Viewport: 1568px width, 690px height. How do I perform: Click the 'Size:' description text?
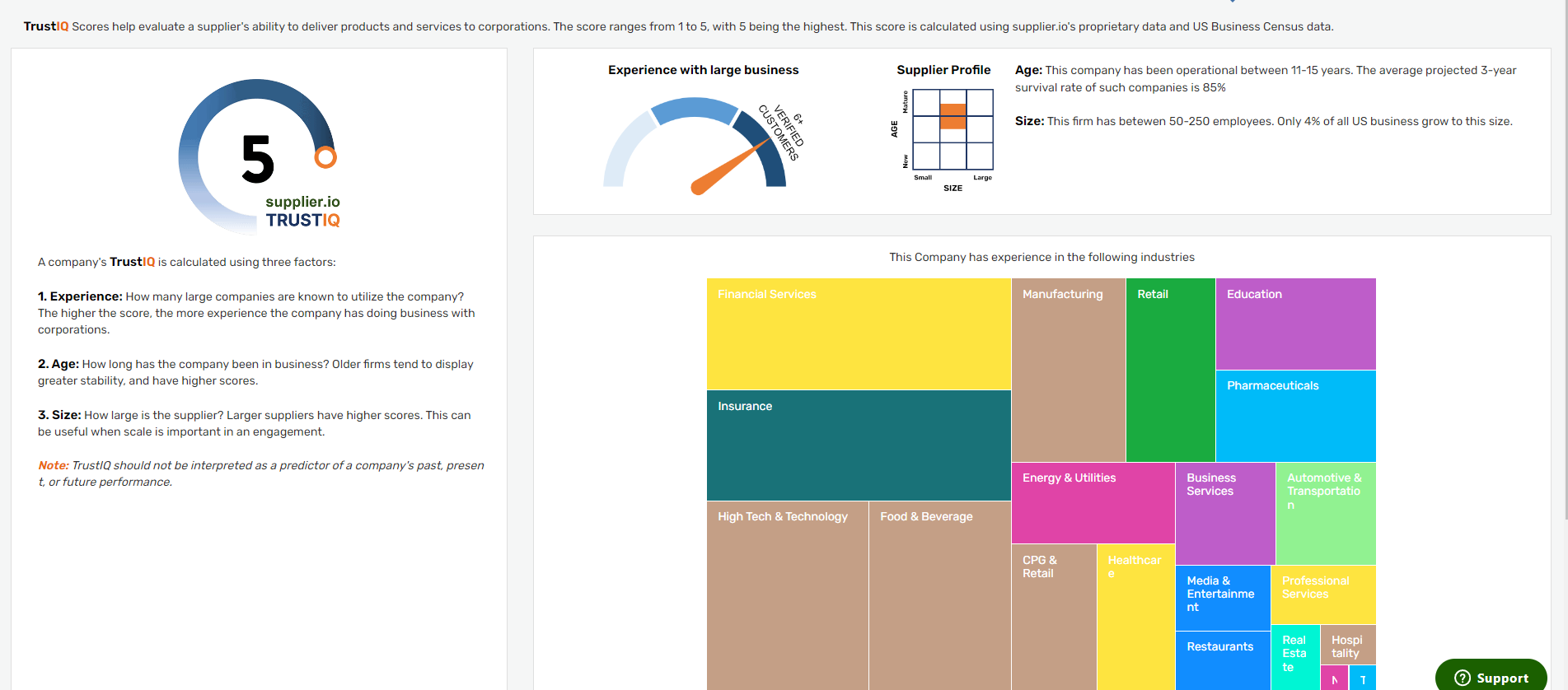pyautogui.click(x=1264, y=121)
